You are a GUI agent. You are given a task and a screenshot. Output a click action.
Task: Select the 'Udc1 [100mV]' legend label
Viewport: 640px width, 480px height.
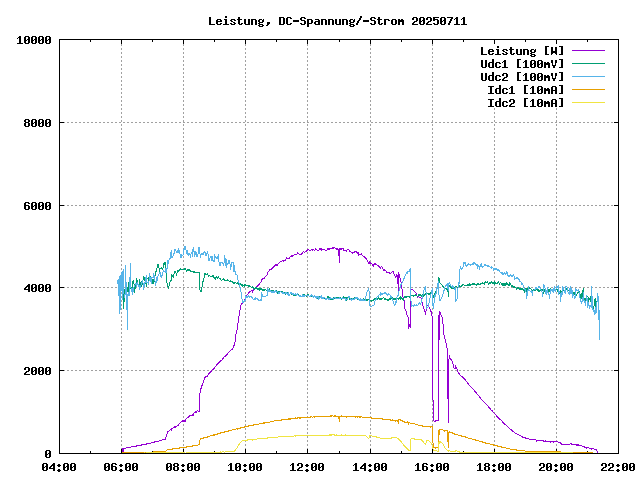(x=521, y=63)
